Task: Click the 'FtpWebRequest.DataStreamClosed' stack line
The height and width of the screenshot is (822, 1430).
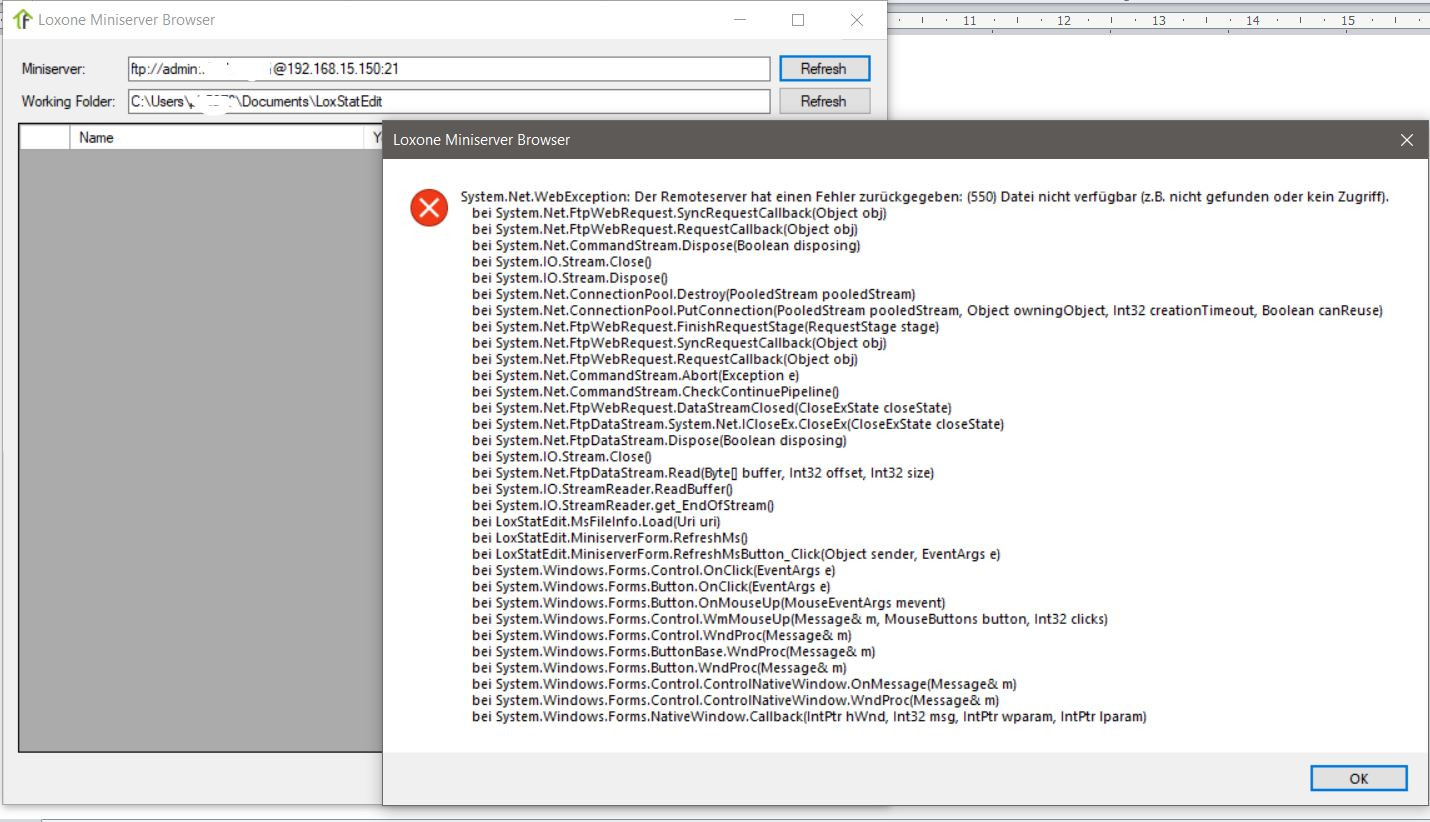Action: click(712, 408)
